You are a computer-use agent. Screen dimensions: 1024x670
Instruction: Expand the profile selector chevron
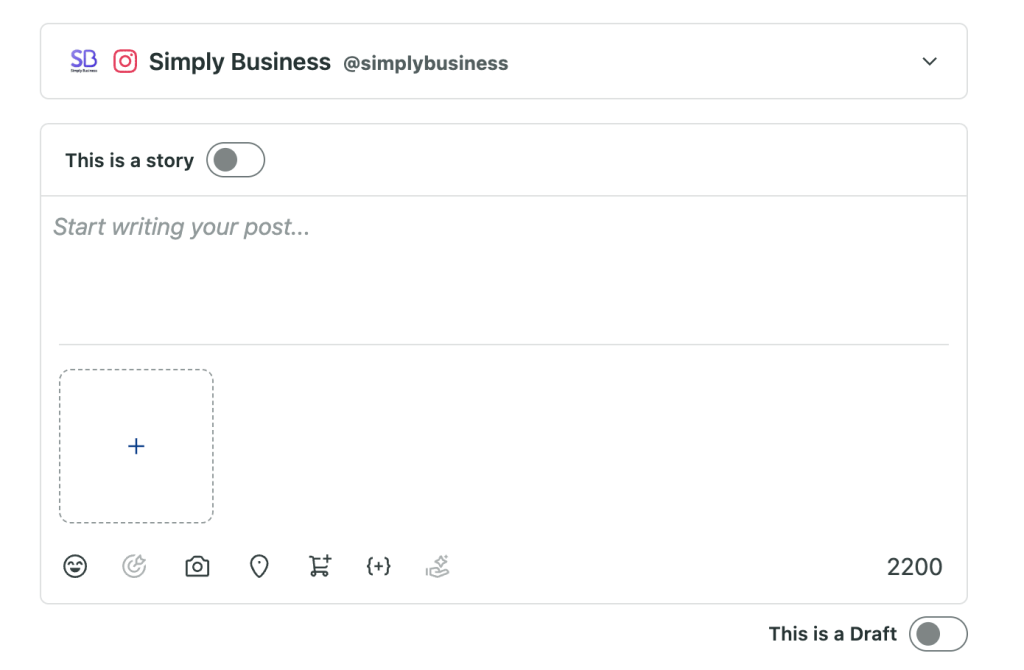click(929, 61)
